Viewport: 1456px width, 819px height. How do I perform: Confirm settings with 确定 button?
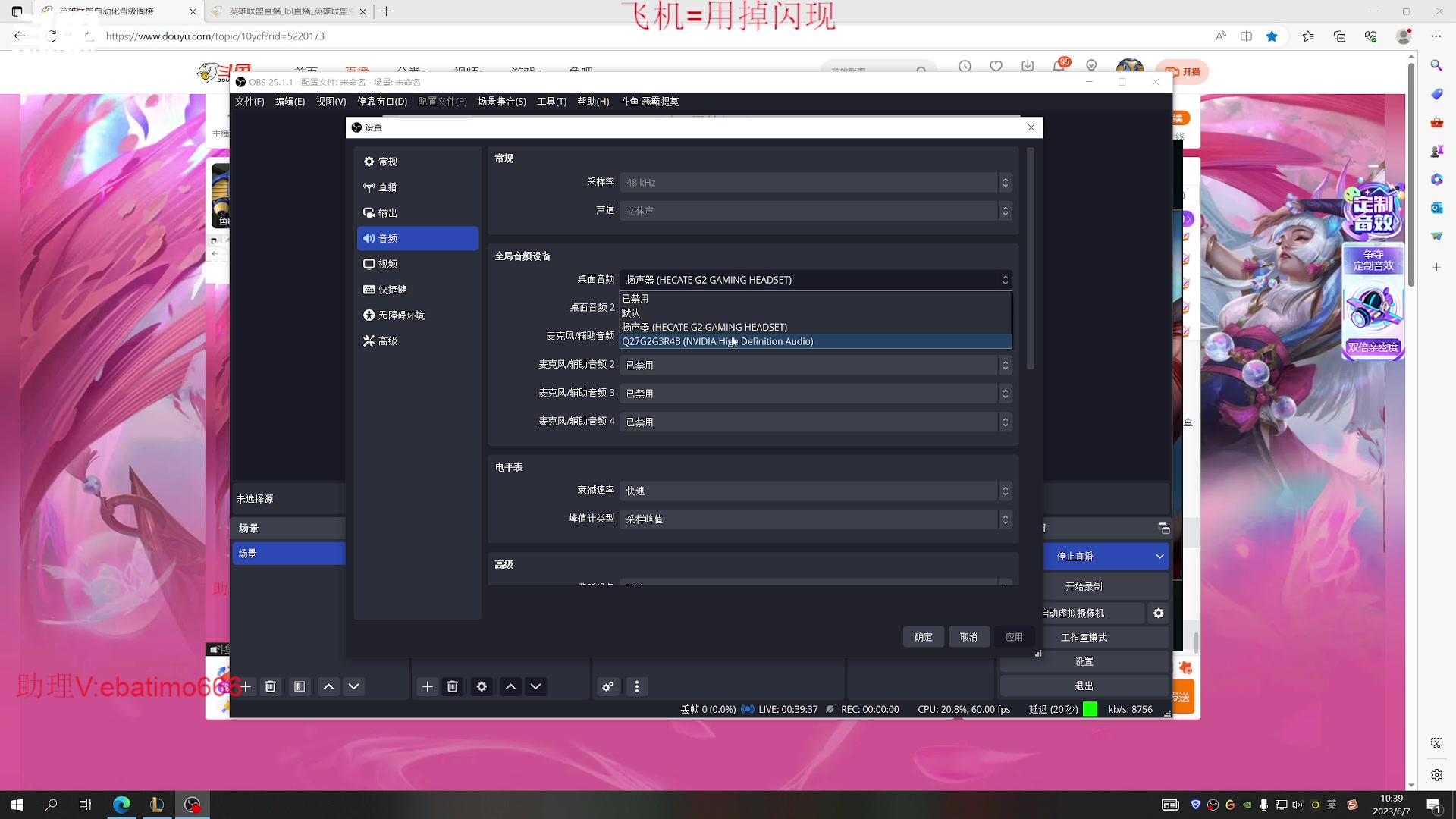point(923,636)
